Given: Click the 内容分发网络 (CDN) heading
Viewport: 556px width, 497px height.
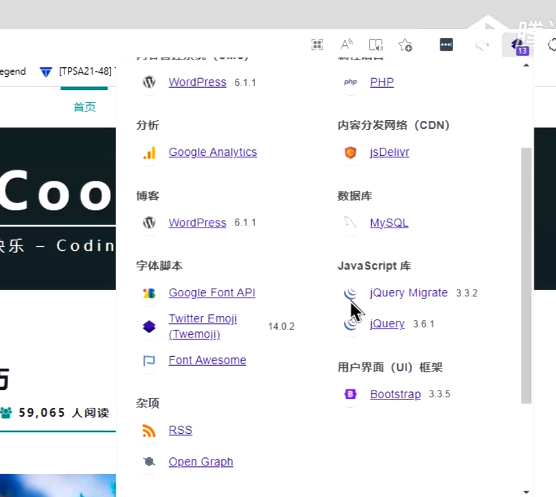Looking at the screenshot, I should pyautogui.click(x=393, y=125).
